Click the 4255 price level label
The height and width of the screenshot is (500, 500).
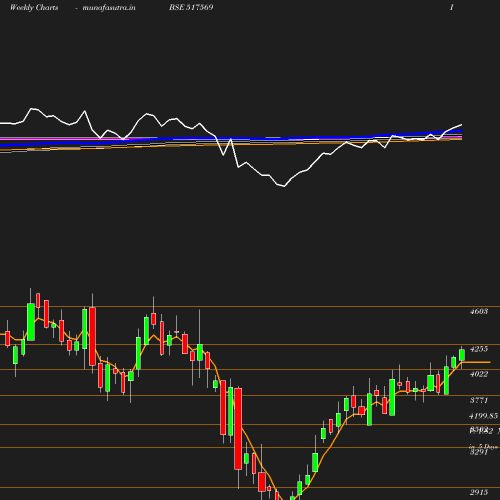(x=479, y=349)
